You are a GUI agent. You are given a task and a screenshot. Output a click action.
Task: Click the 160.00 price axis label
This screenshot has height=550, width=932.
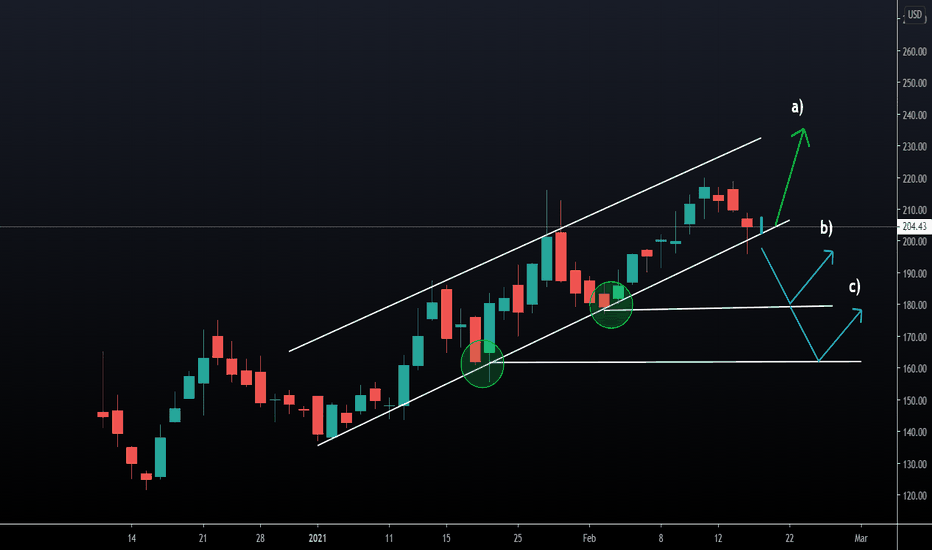point(915,369)
